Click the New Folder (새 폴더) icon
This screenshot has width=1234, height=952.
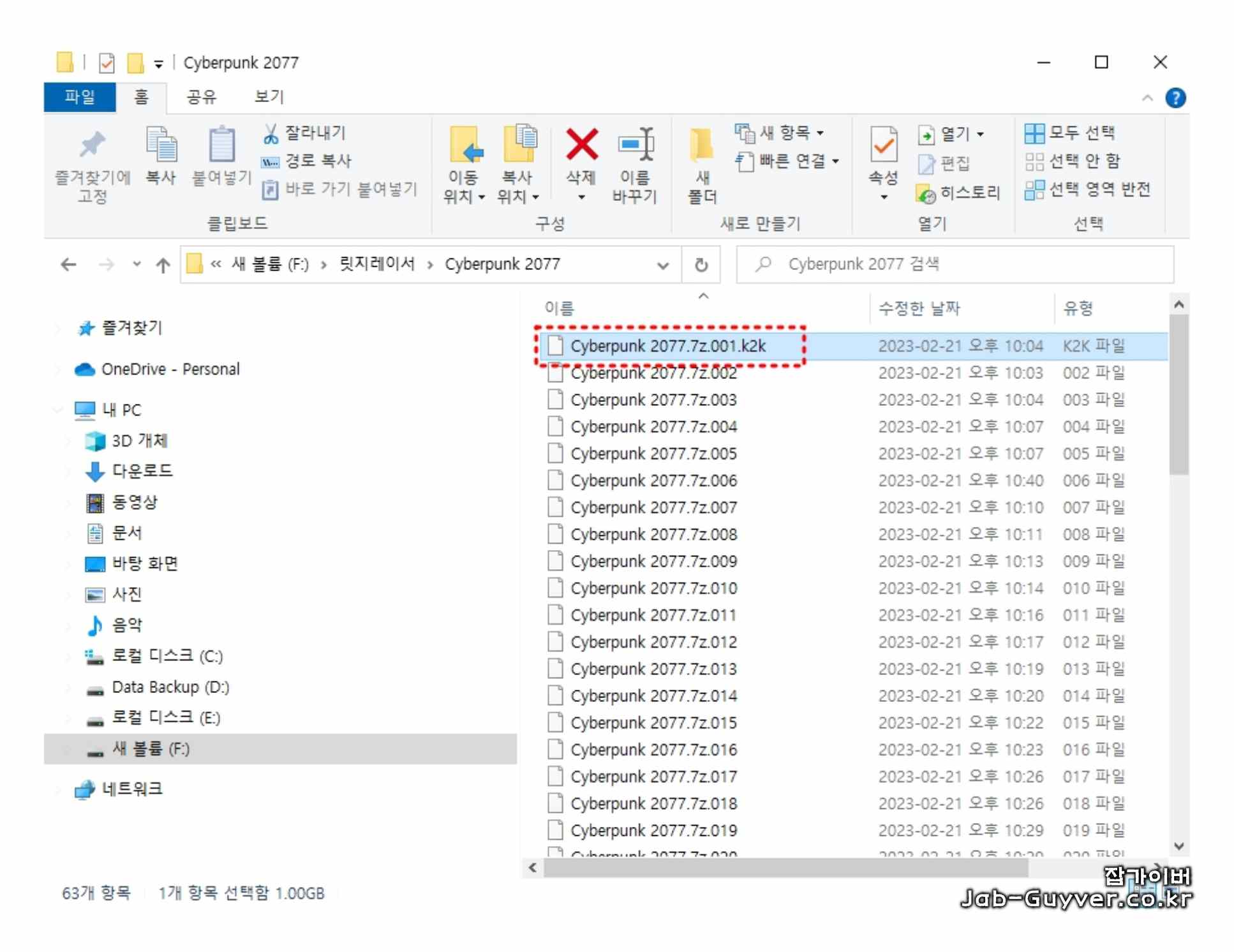(701, 144)
